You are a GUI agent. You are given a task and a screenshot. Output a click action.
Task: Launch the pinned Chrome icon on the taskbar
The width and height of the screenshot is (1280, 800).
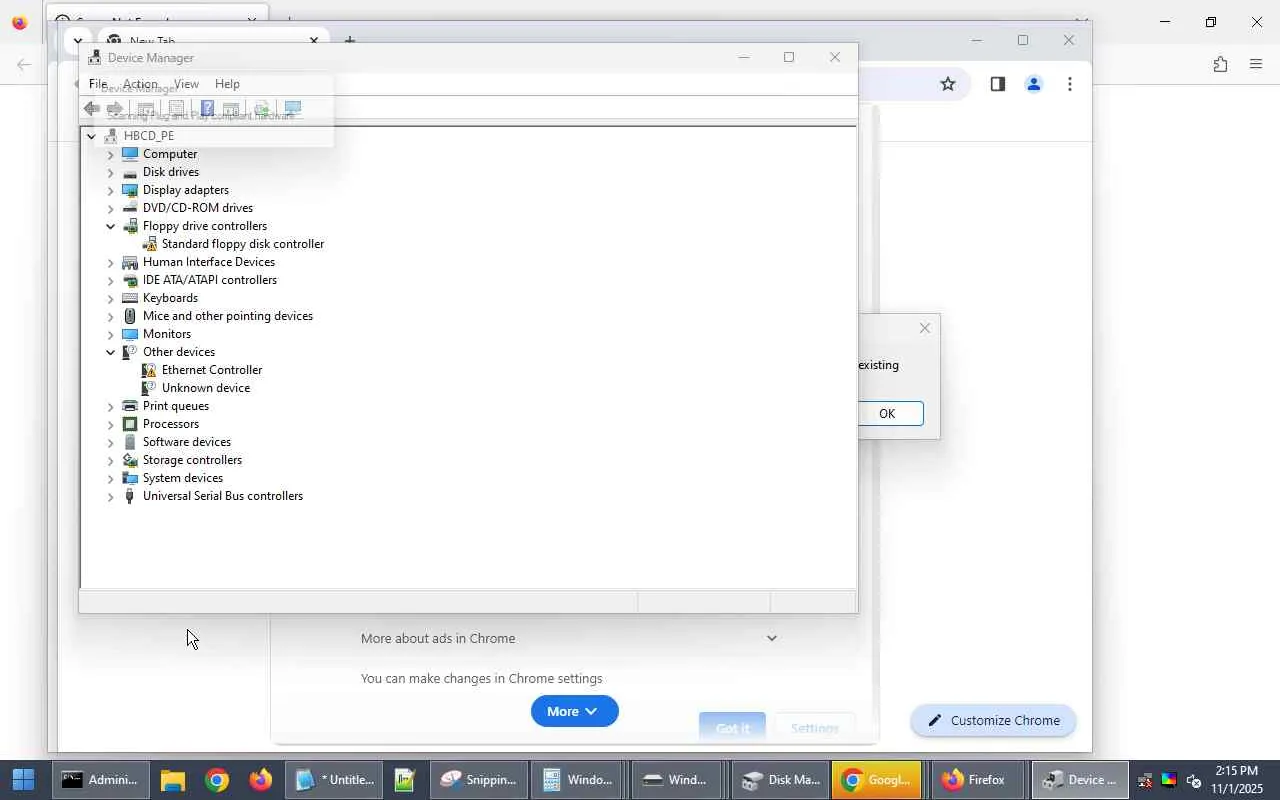217,780
